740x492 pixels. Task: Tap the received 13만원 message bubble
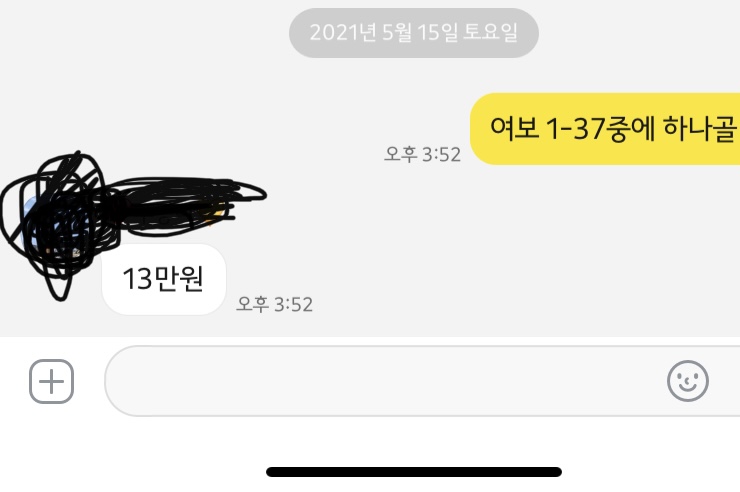pyautogui.click(x=164, y=279)
